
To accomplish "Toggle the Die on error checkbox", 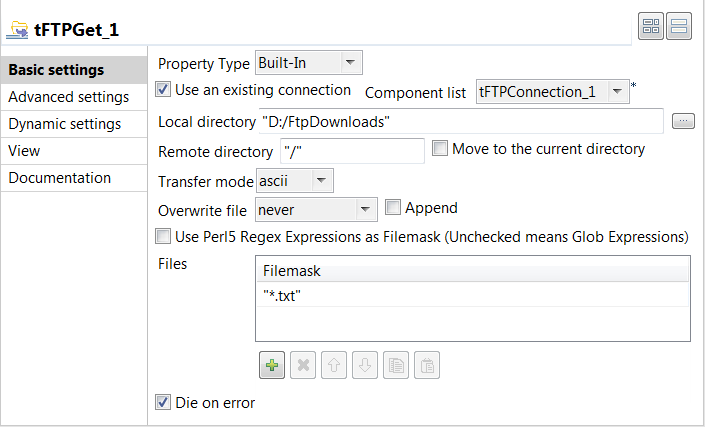I will click(x=164, y=403).
